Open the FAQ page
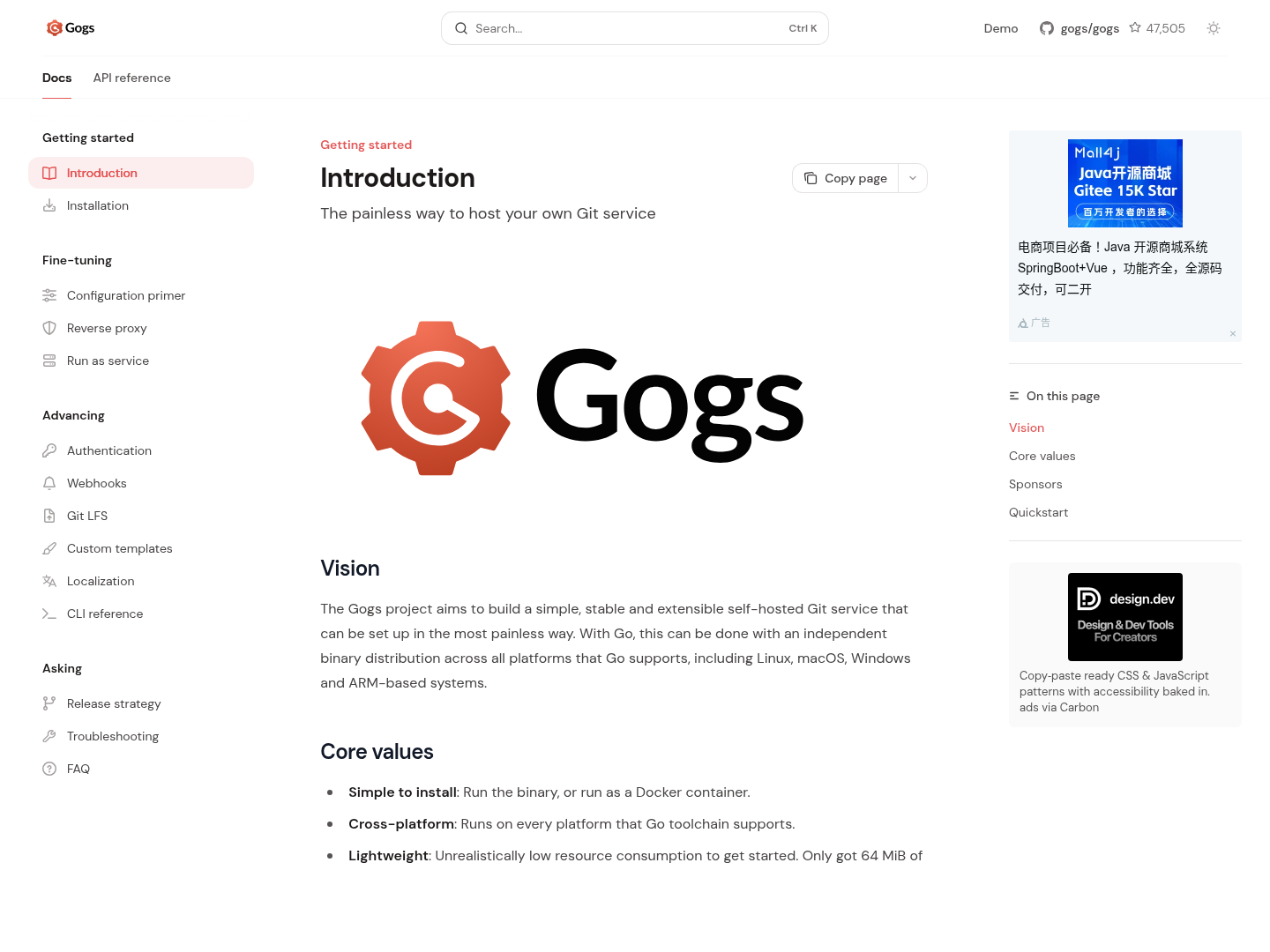This screenshot has width=1270, height=952. click(141, 769)
